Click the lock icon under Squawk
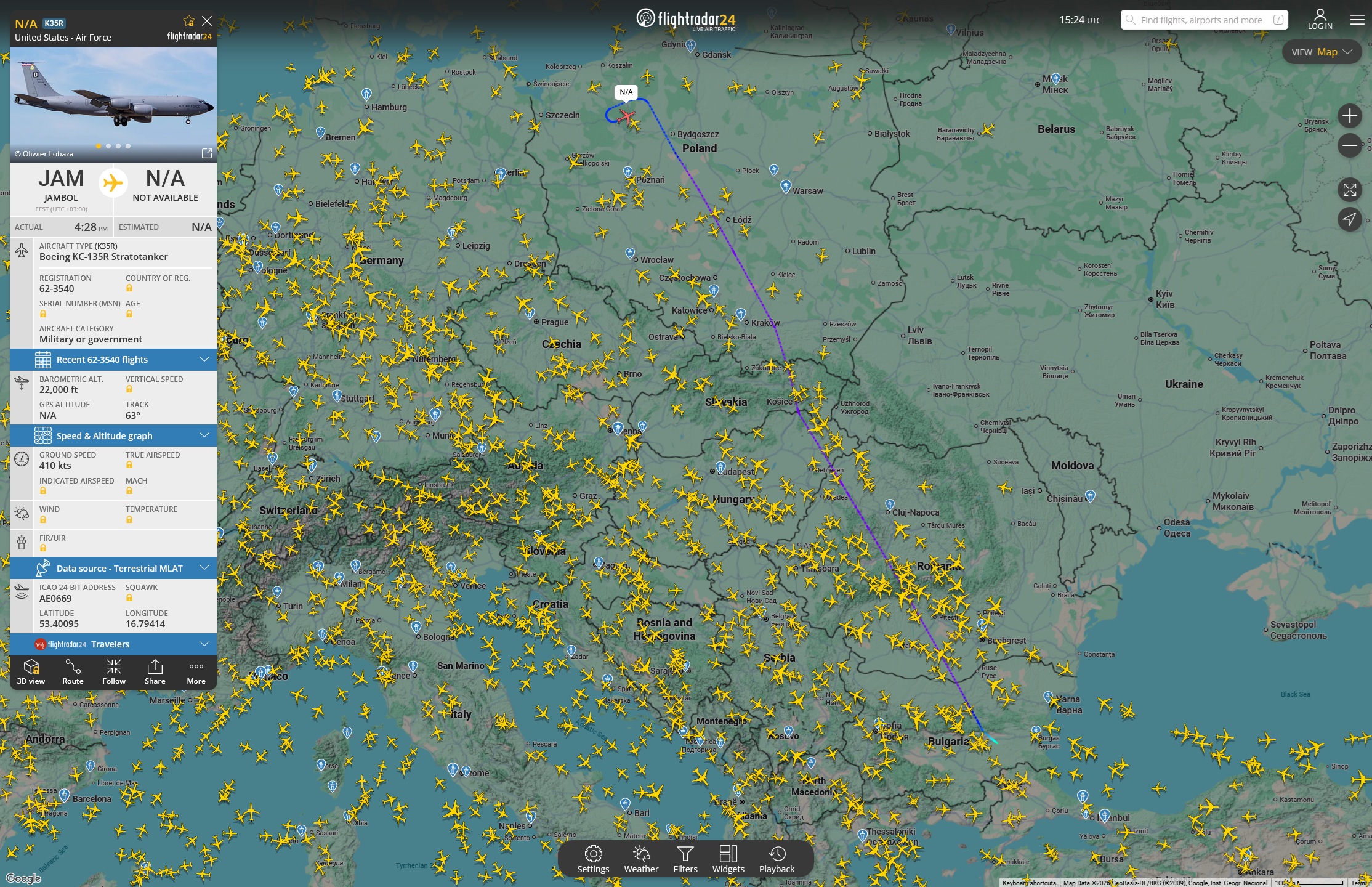 pos(129,597)
